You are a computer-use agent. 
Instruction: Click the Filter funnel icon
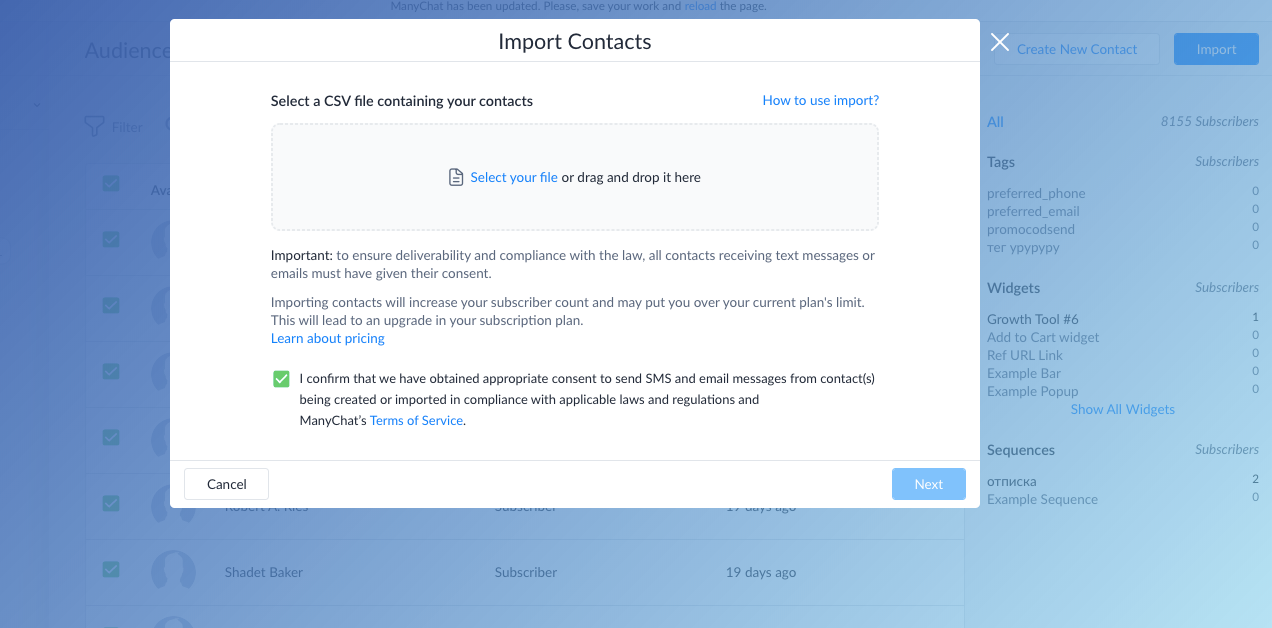[94, 126]
